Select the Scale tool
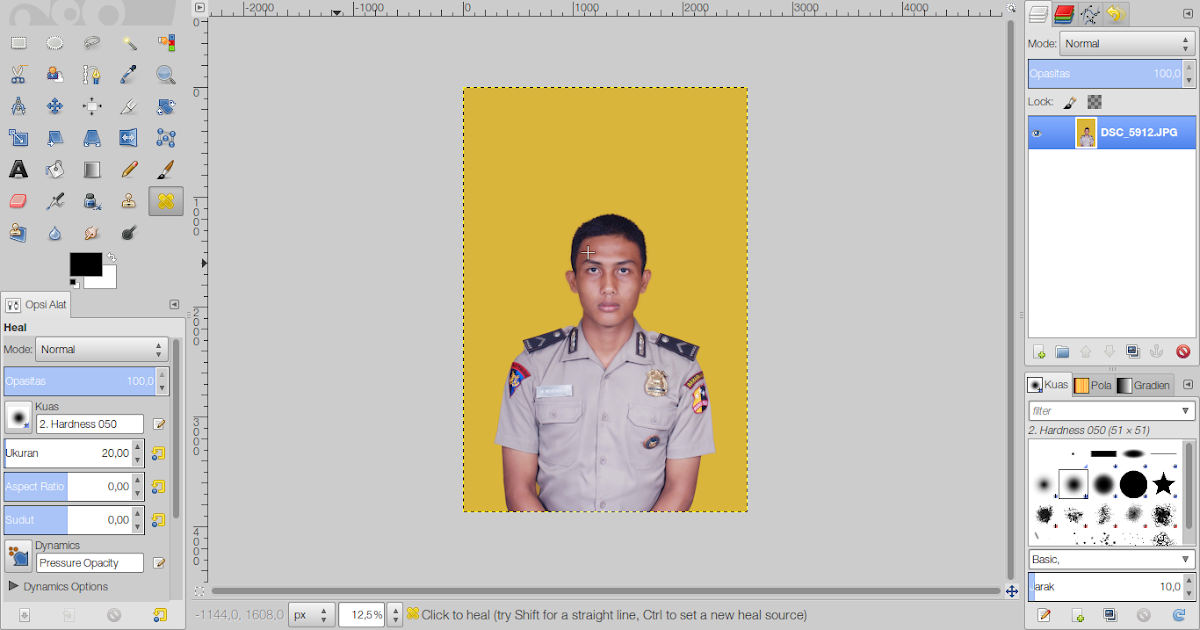The image size is (1200, 630). pos(18,138)
